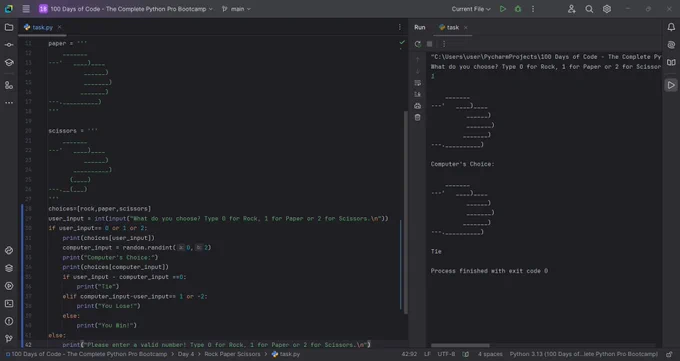Expand the project name dropdown
The height and width of the screenshot is (361, 680).
126,9
